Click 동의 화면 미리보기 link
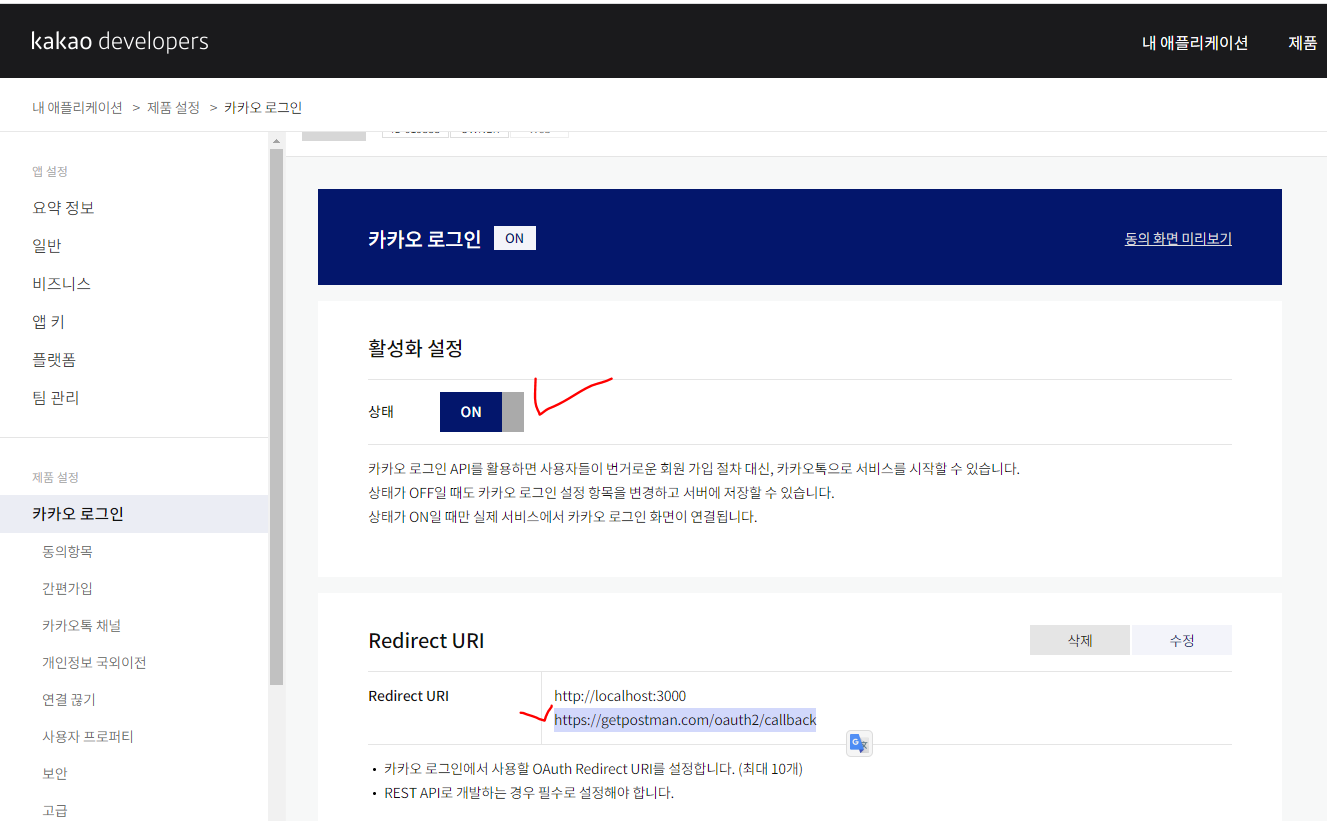Screen dimensions: 1327x821 pyautogui.click(x=1178, y=239)
